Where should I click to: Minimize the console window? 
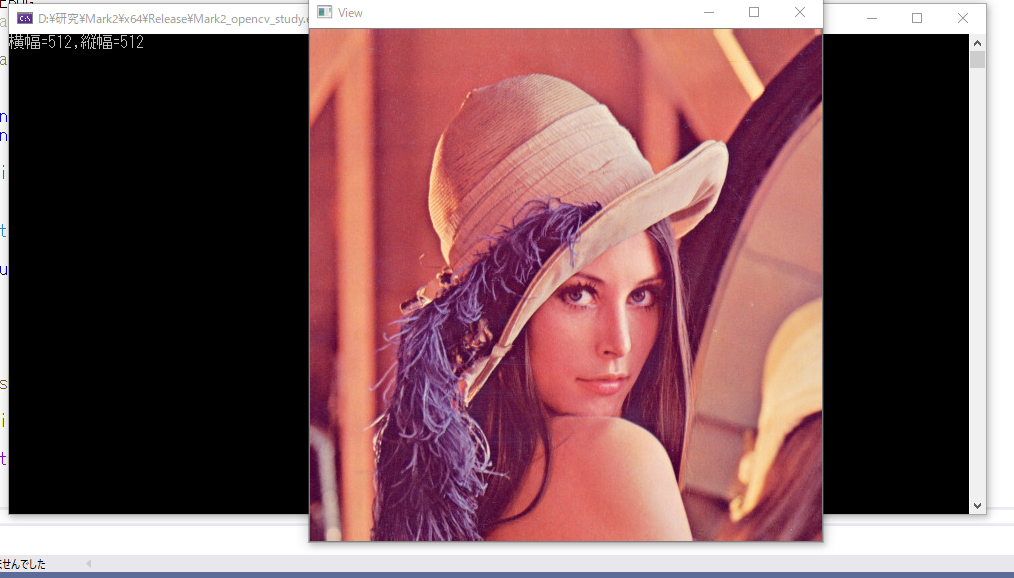(872, 18)
